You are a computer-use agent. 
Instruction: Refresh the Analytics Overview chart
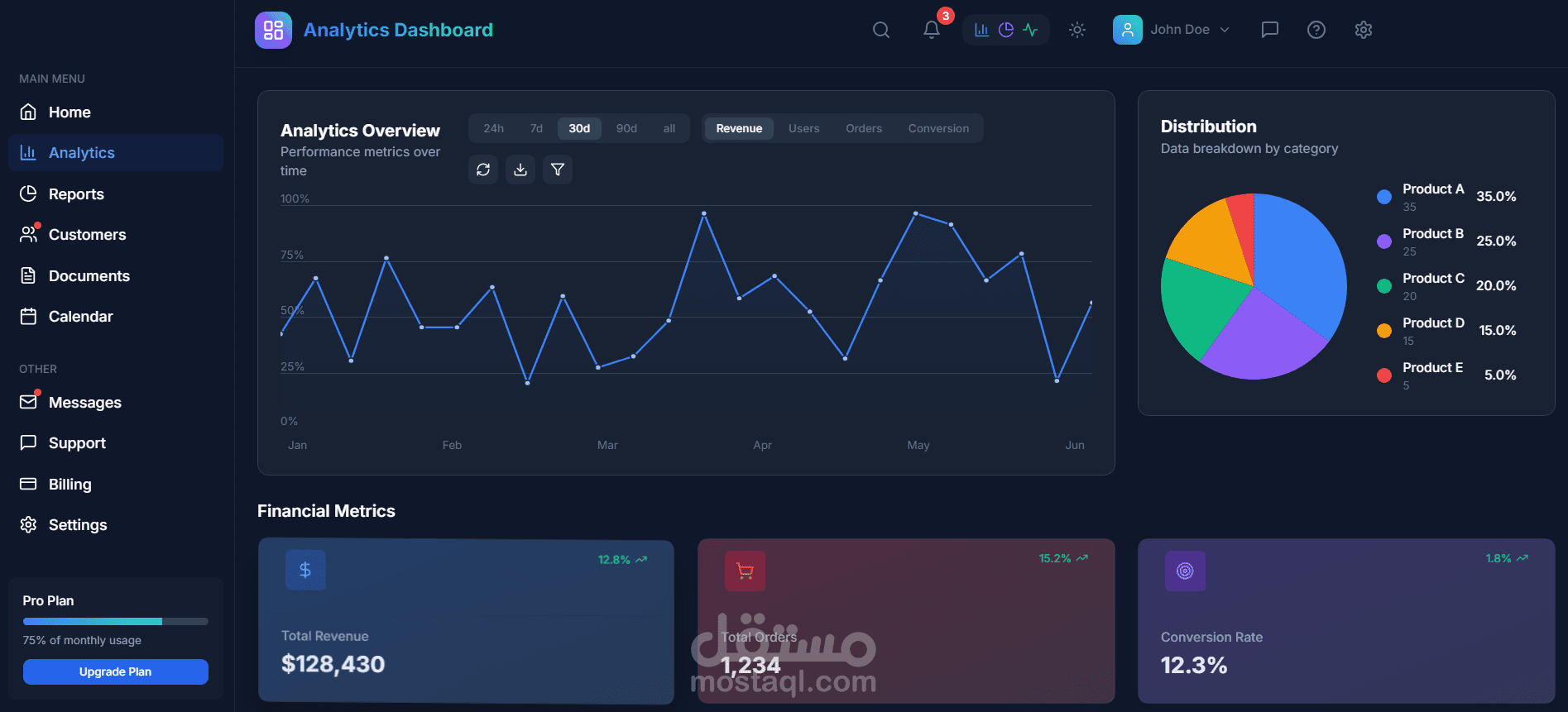click(x=483, y=170)
